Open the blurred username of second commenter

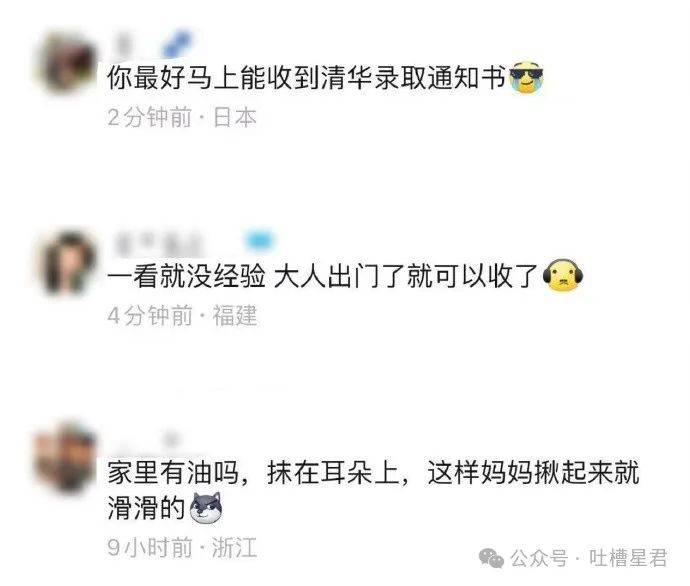tap(159, 242)
